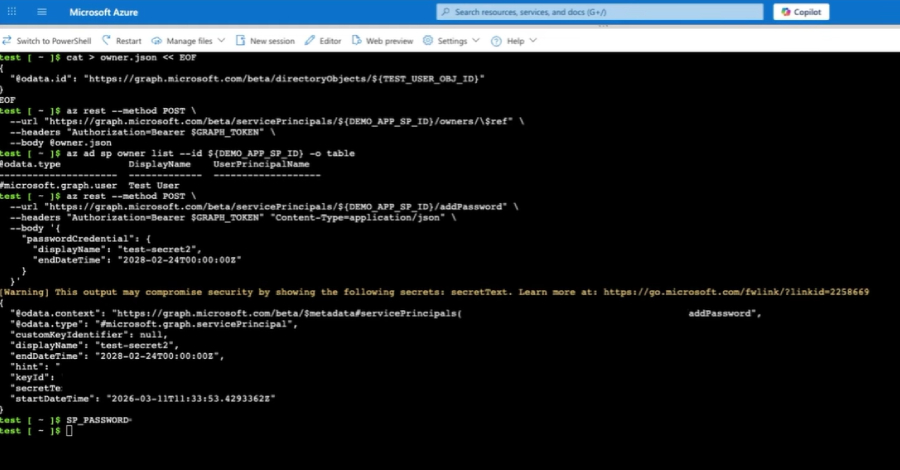
Task: Go to Microsoft Azure home
Action: [104, 12]
